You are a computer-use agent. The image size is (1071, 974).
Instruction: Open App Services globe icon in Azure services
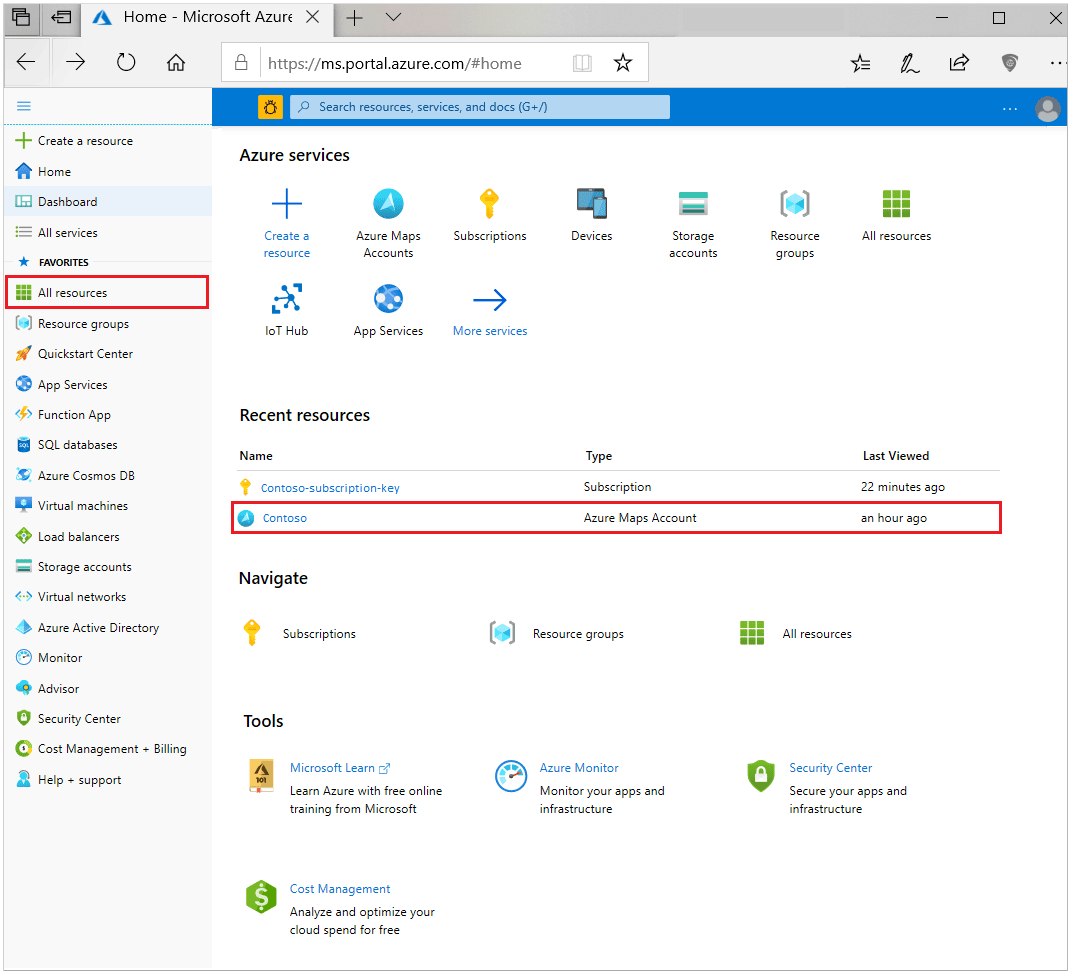pyautogui.click(x=388, y=298)
